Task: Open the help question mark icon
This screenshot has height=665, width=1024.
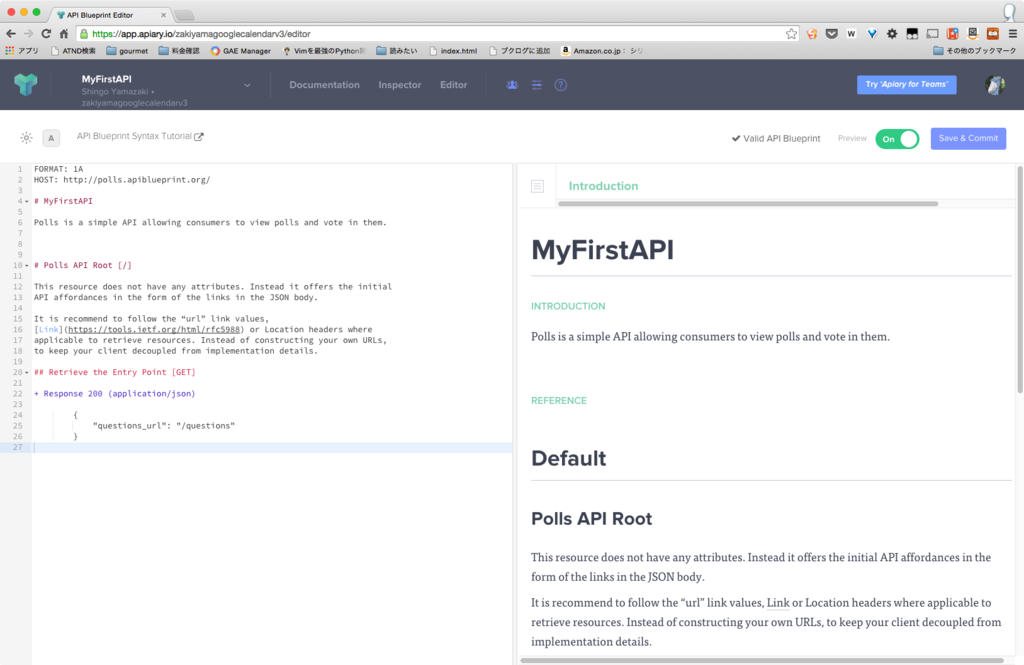Action: pyautogui.click(x=561, y=85)
